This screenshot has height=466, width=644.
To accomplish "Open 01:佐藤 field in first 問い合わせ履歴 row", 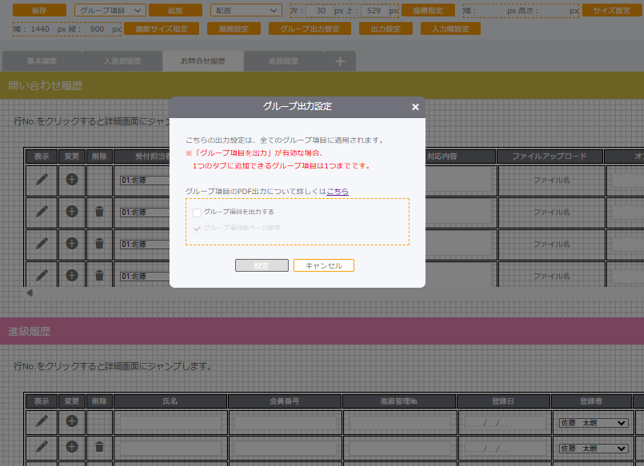I will tap(145, 180).
